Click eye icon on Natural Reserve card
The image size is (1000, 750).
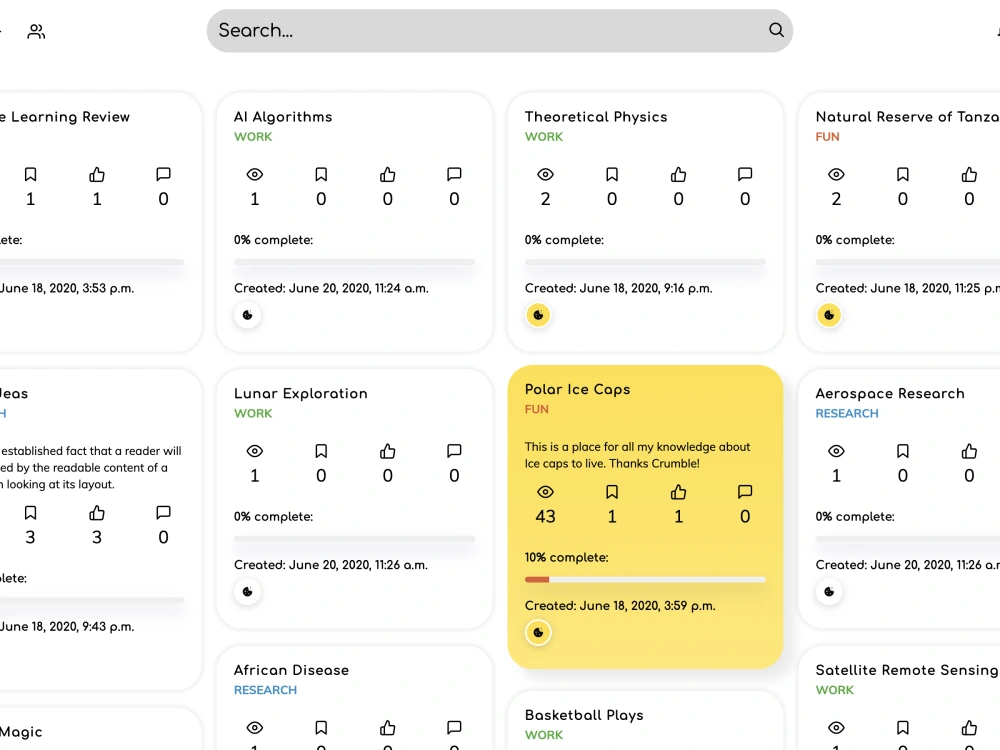[836, 174]
